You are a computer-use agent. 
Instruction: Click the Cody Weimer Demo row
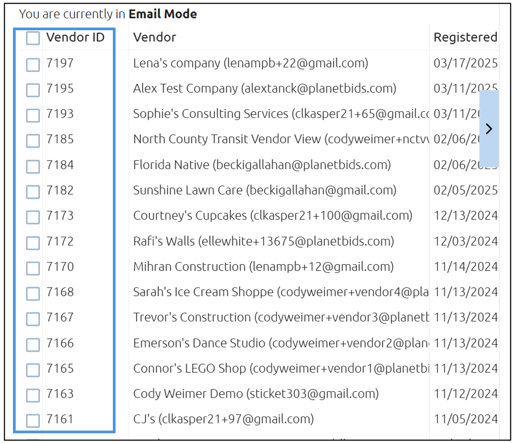coord(256,394)
